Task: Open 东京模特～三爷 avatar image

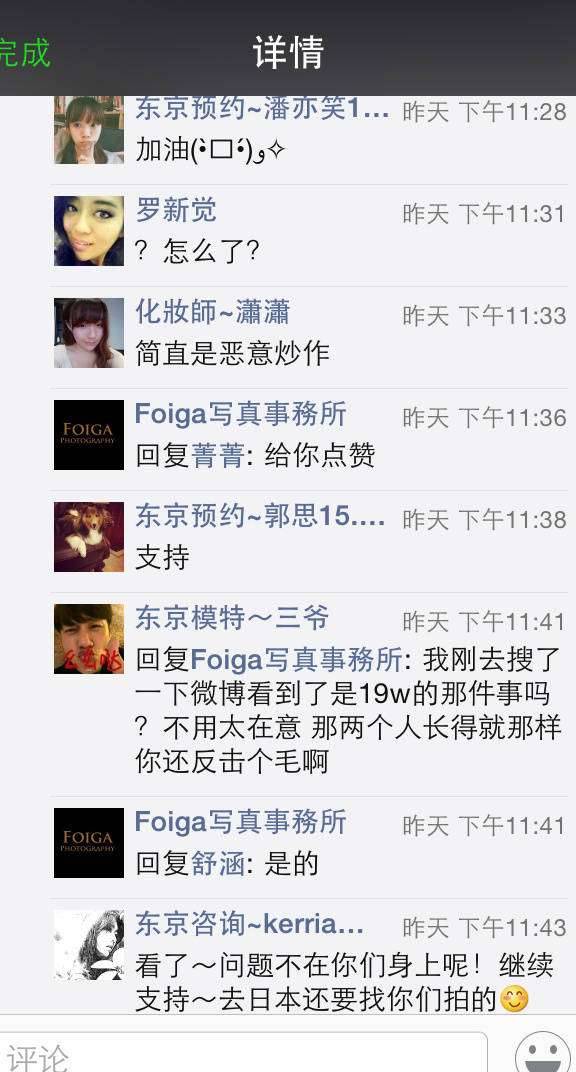Action: (x=89, y=639)
